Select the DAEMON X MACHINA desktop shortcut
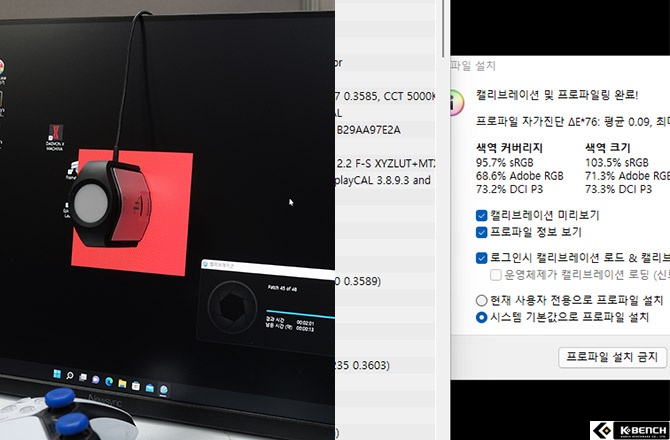 [56, 137]
